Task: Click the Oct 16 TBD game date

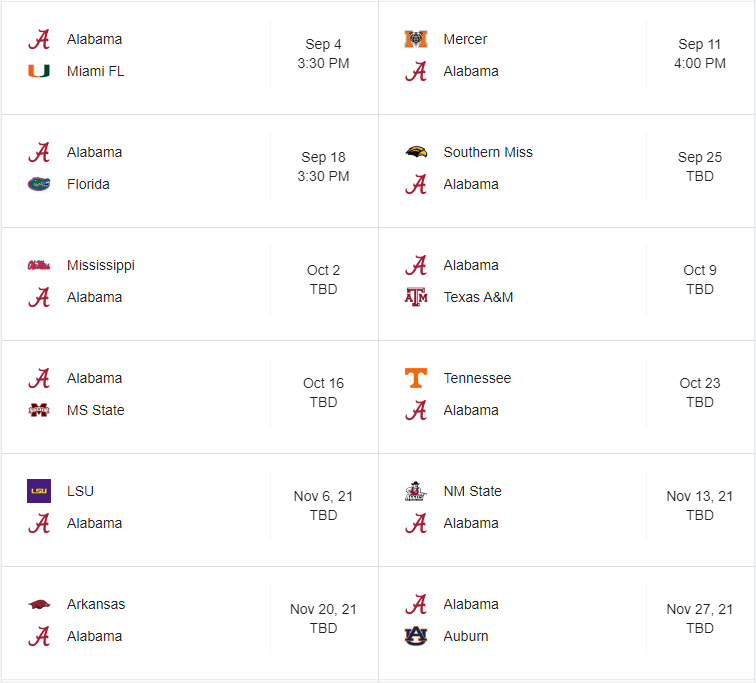Action: pos(323,393)
